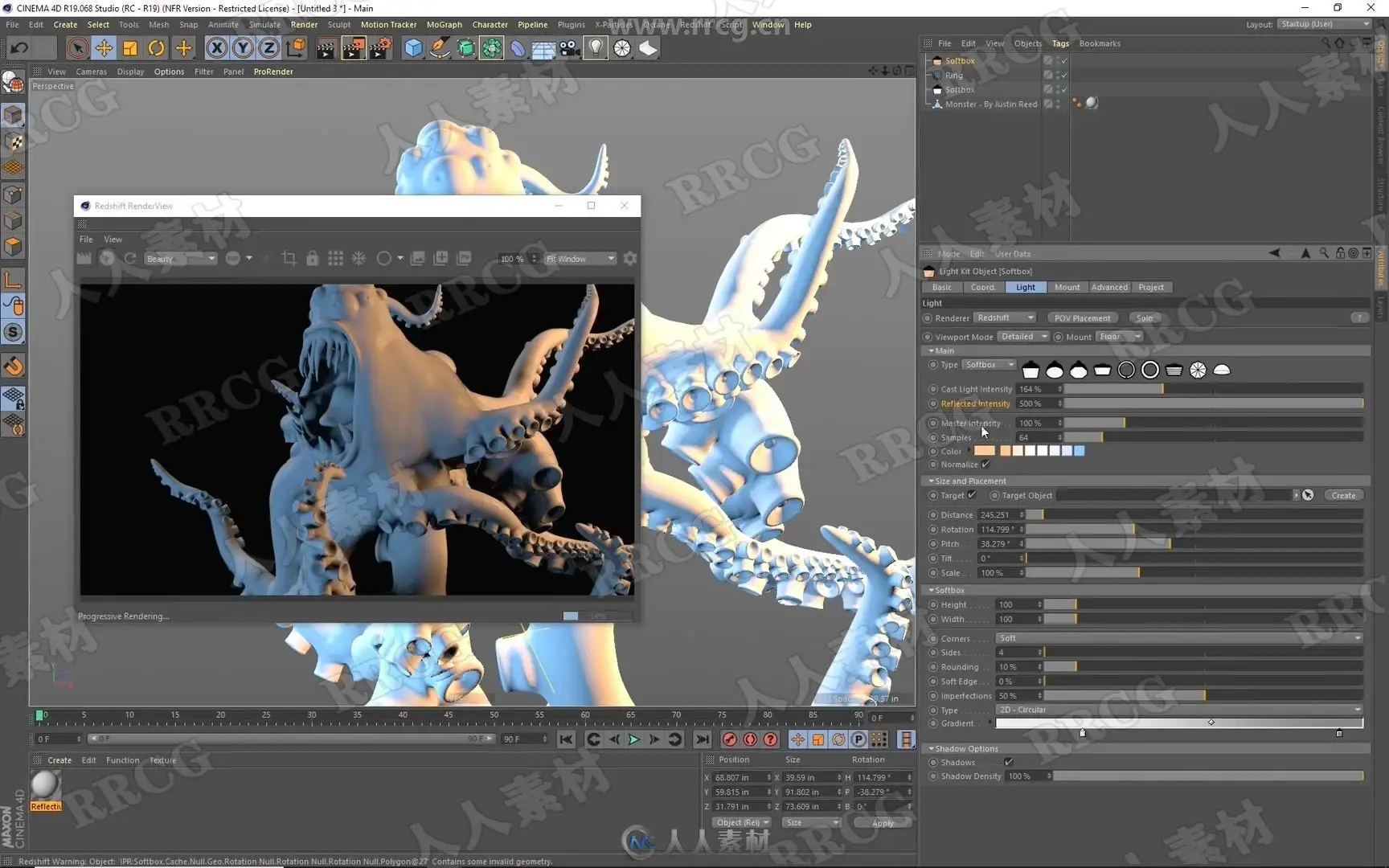
Task: Open the gradient Type 2D - Circular dropdown
Action: coord(1179,710)
